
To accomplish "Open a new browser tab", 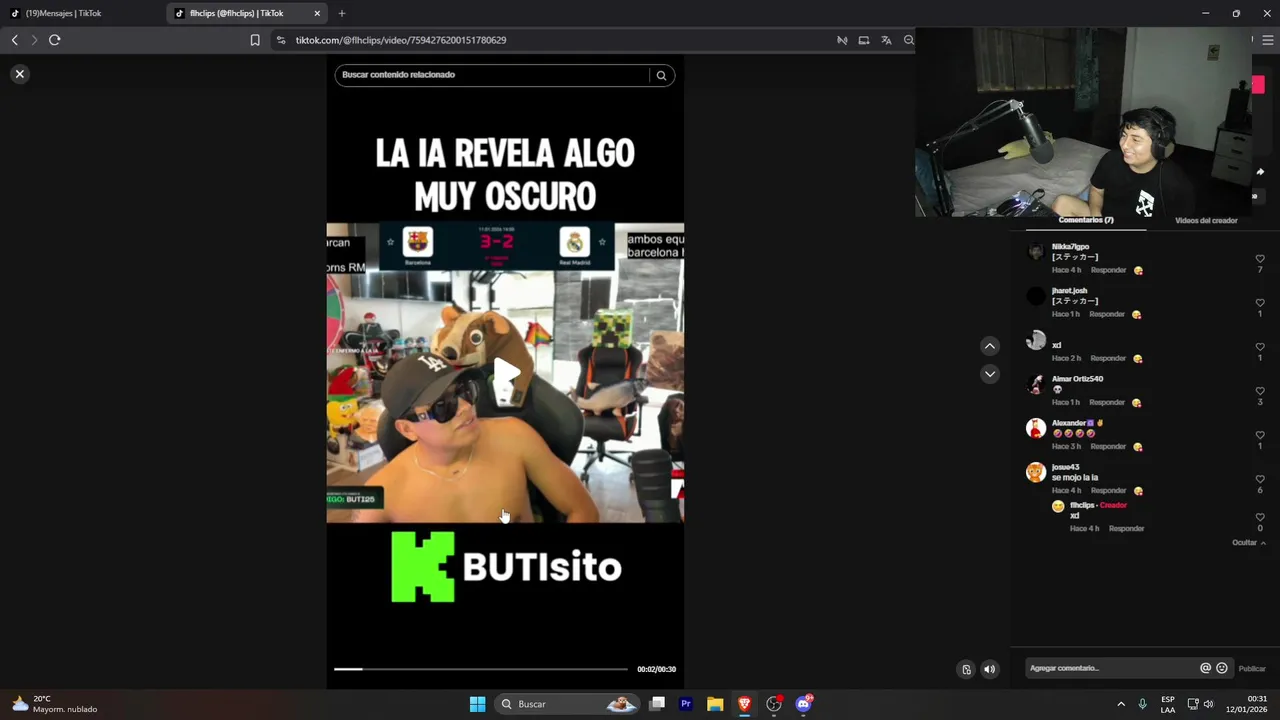I will coord(342,13).
